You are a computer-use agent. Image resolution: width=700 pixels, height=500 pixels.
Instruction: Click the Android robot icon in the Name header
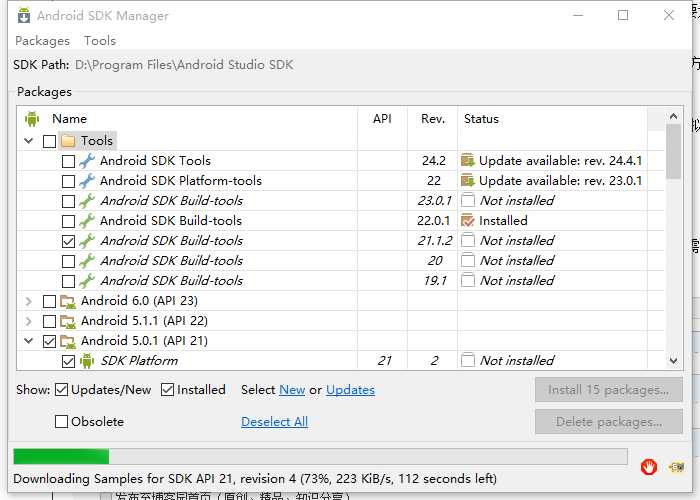coord(32,119)
